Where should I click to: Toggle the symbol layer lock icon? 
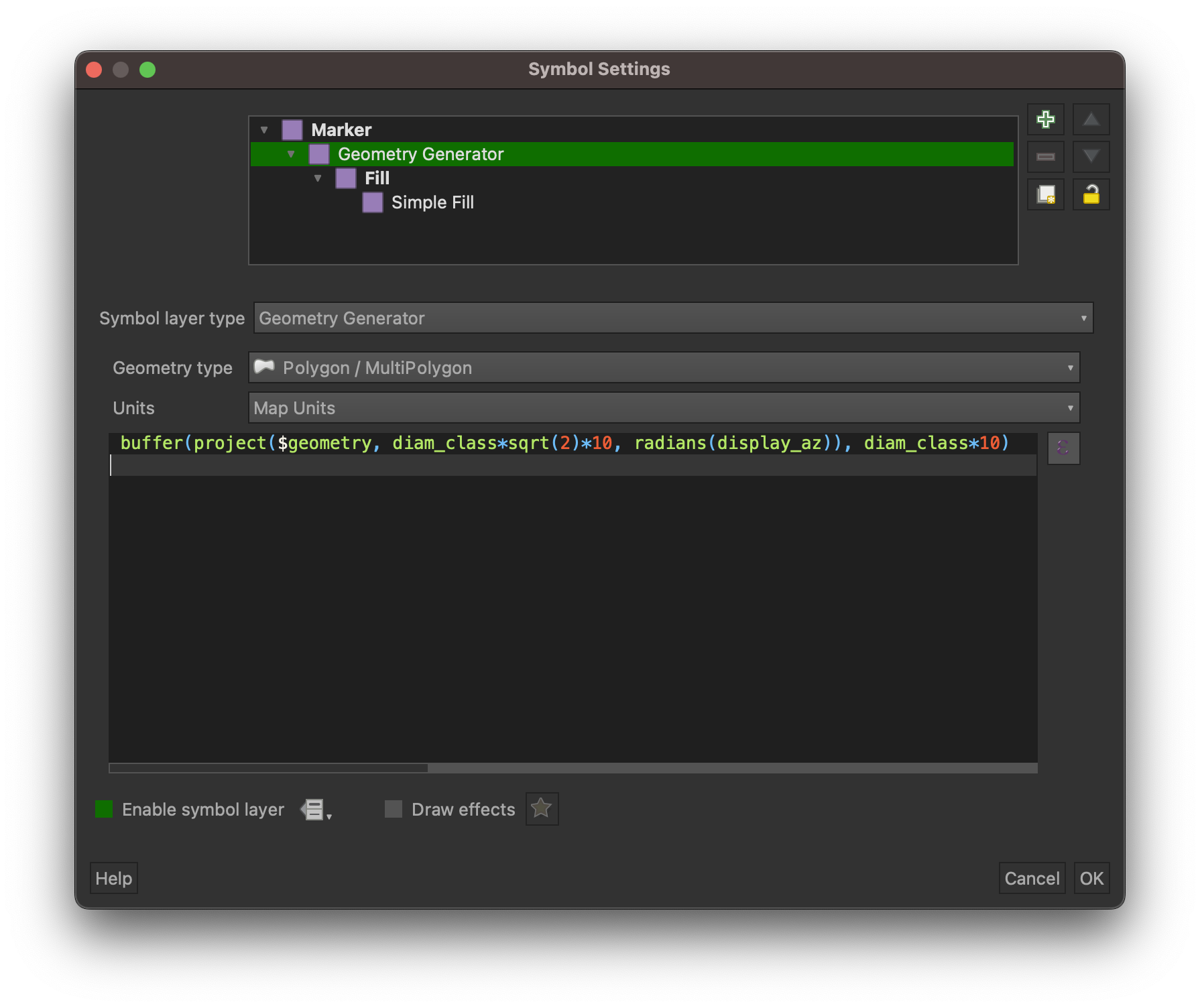tap(1091, 195)
